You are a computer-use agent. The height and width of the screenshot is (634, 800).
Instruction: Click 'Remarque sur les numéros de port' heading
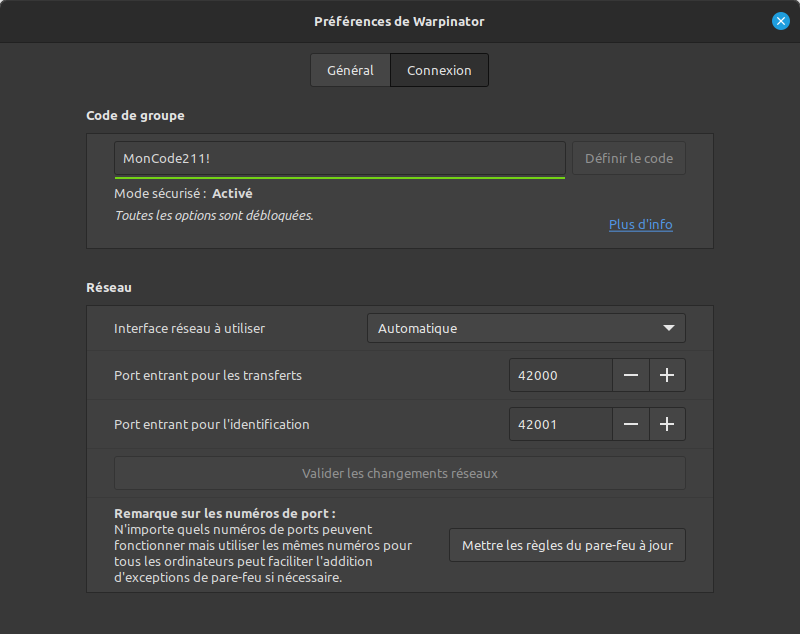pos(225,514)
